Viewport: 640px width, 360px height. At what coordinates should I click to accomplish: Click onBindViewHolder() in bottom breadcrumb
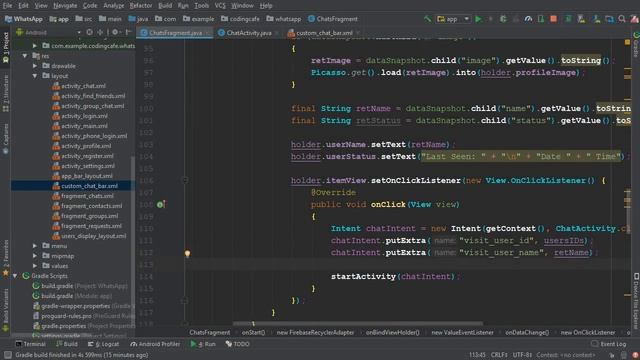point(392,333)
